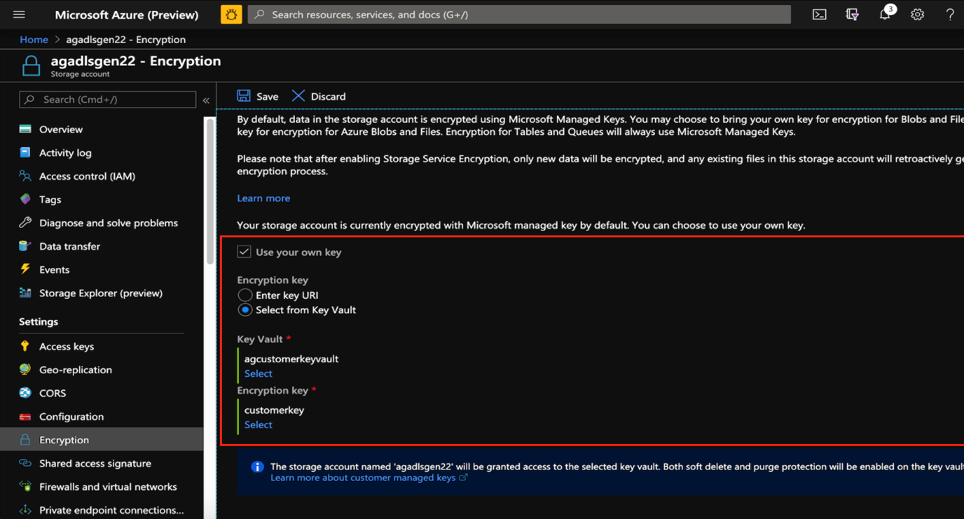
Task: Click the Save disk icon
Action: coord(243,96)
